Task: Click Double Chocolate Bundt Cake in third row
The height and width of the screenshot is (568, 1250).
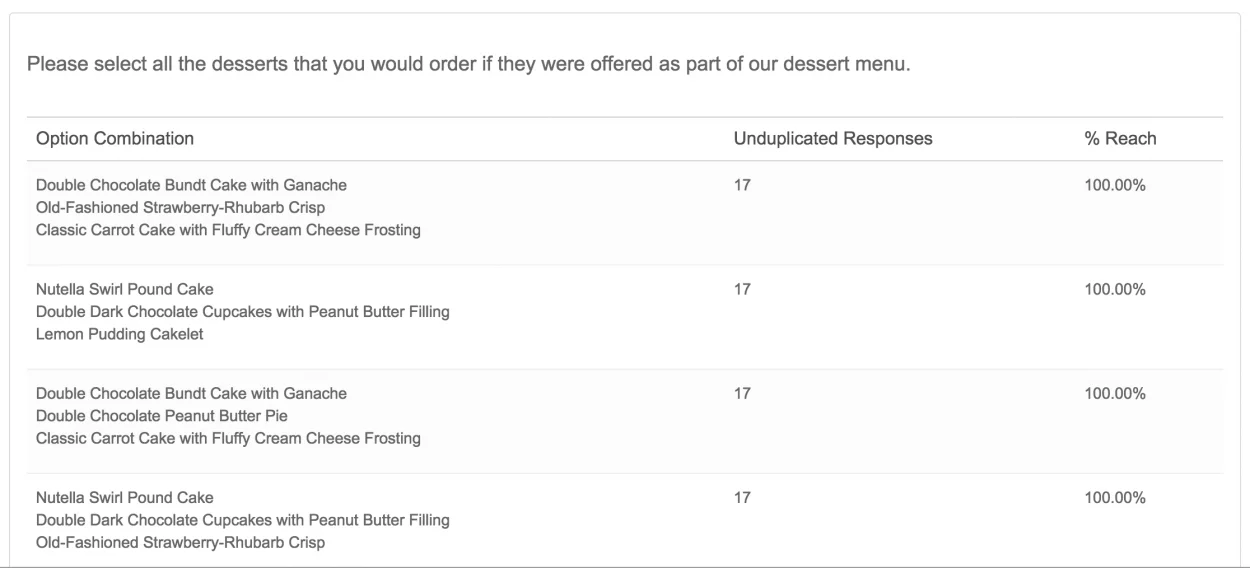Action: tap(191, 394)
